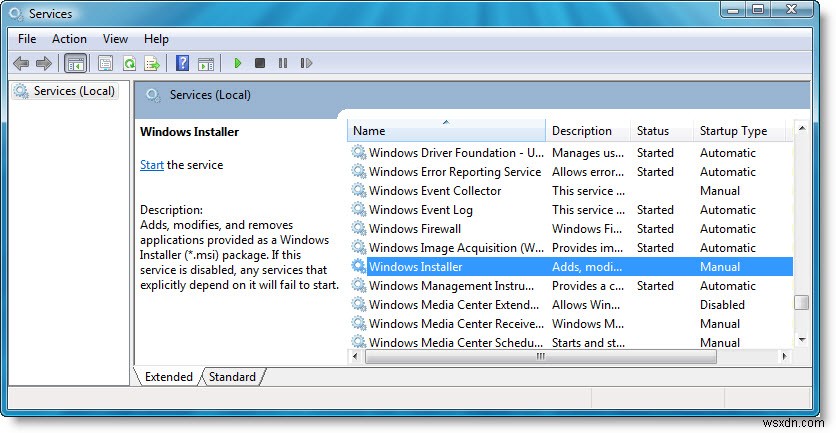Click gear icon of Windows Event Collector
The width and height of the screenshot is (836, 433).
pos(359,190)
